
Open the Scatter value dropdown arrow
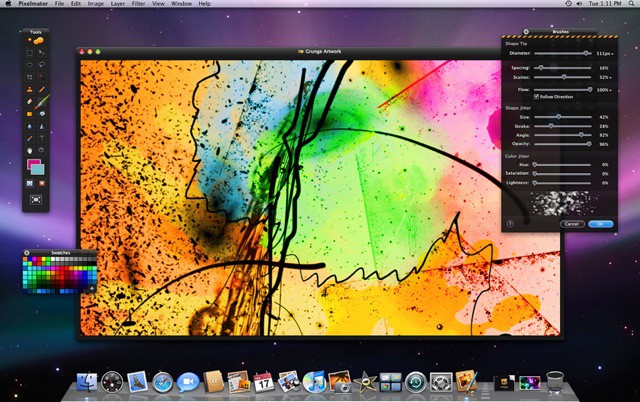pos(611,76)
